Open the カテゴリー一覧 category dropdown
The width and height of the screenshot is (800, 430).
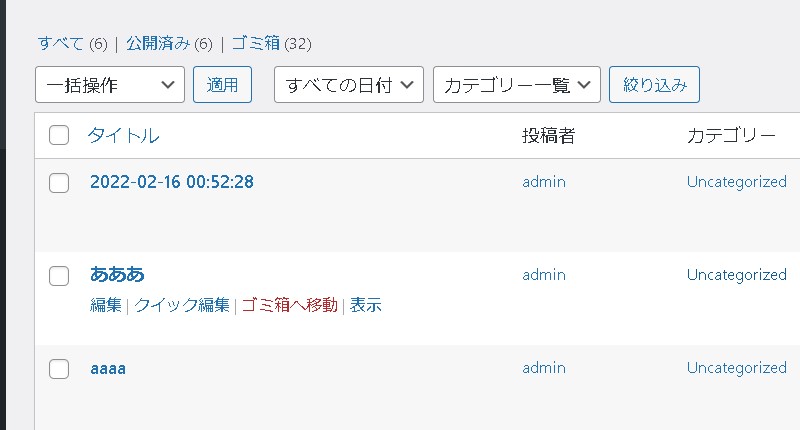click(x=516, y=85)
